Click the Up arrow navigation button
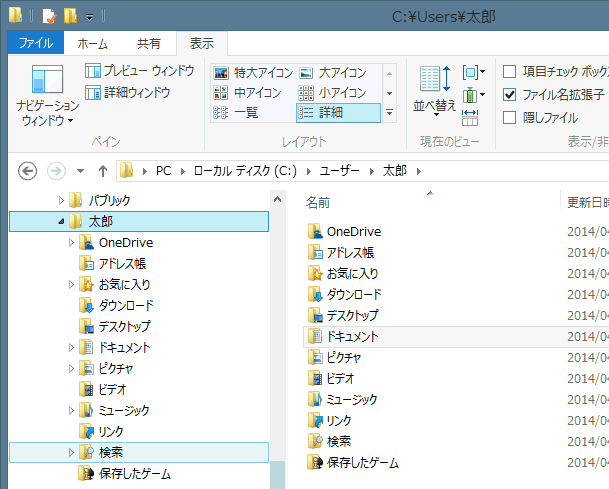Image resolution: width=609 pixels, height=489 pixels. coord(102,169)
